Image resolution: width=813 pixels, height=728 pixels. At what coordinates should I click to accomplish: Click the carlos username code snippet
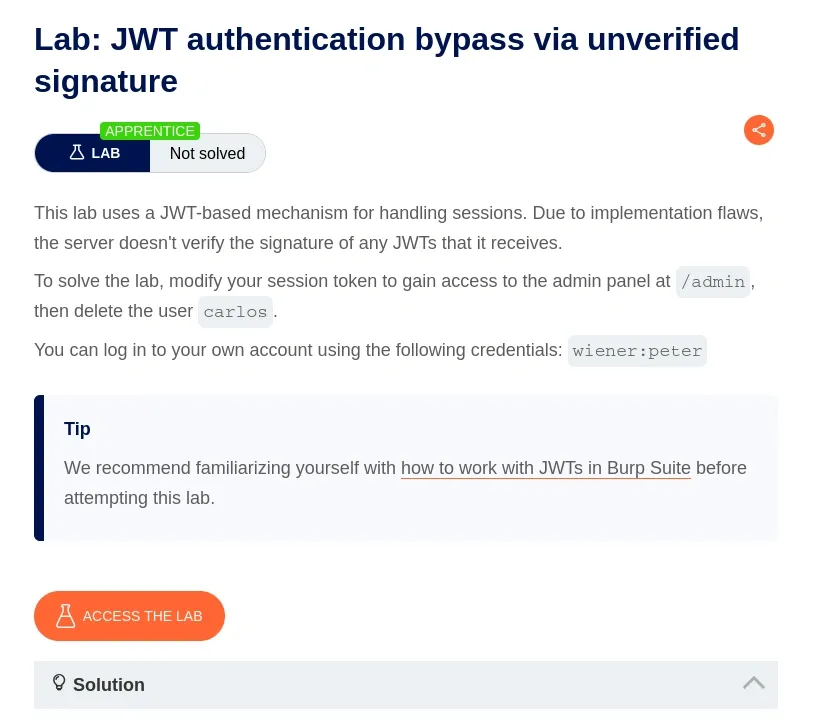click(x=235, y=312)
